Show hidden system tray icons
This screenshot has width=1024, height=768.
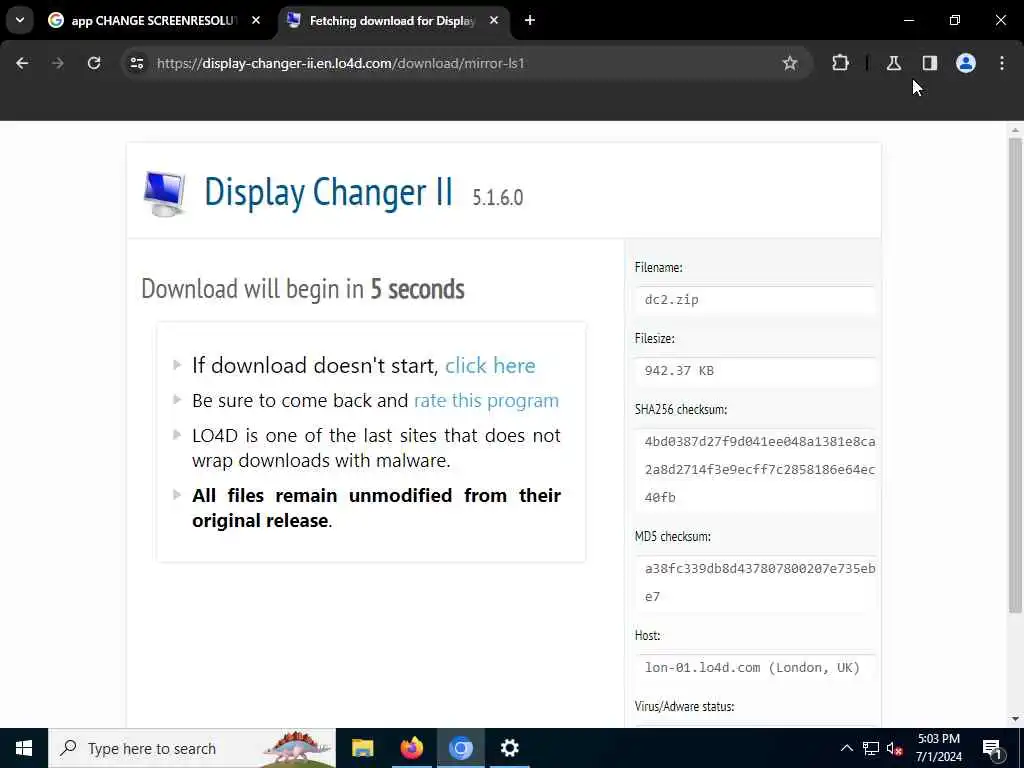tap(846, 748)
